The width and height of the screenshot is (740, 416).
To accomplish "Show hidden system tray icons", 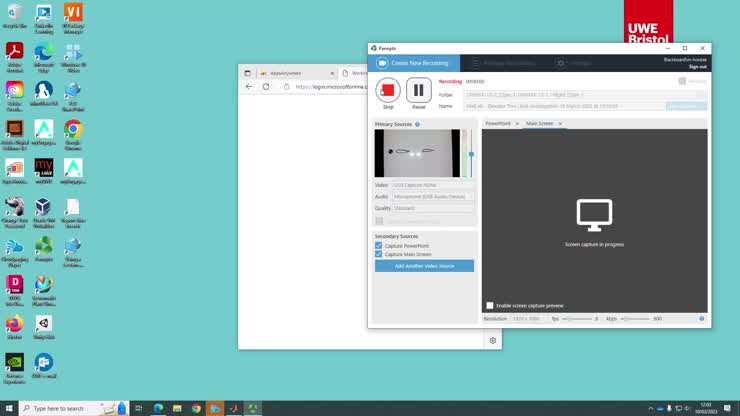I will pos(651,408).
